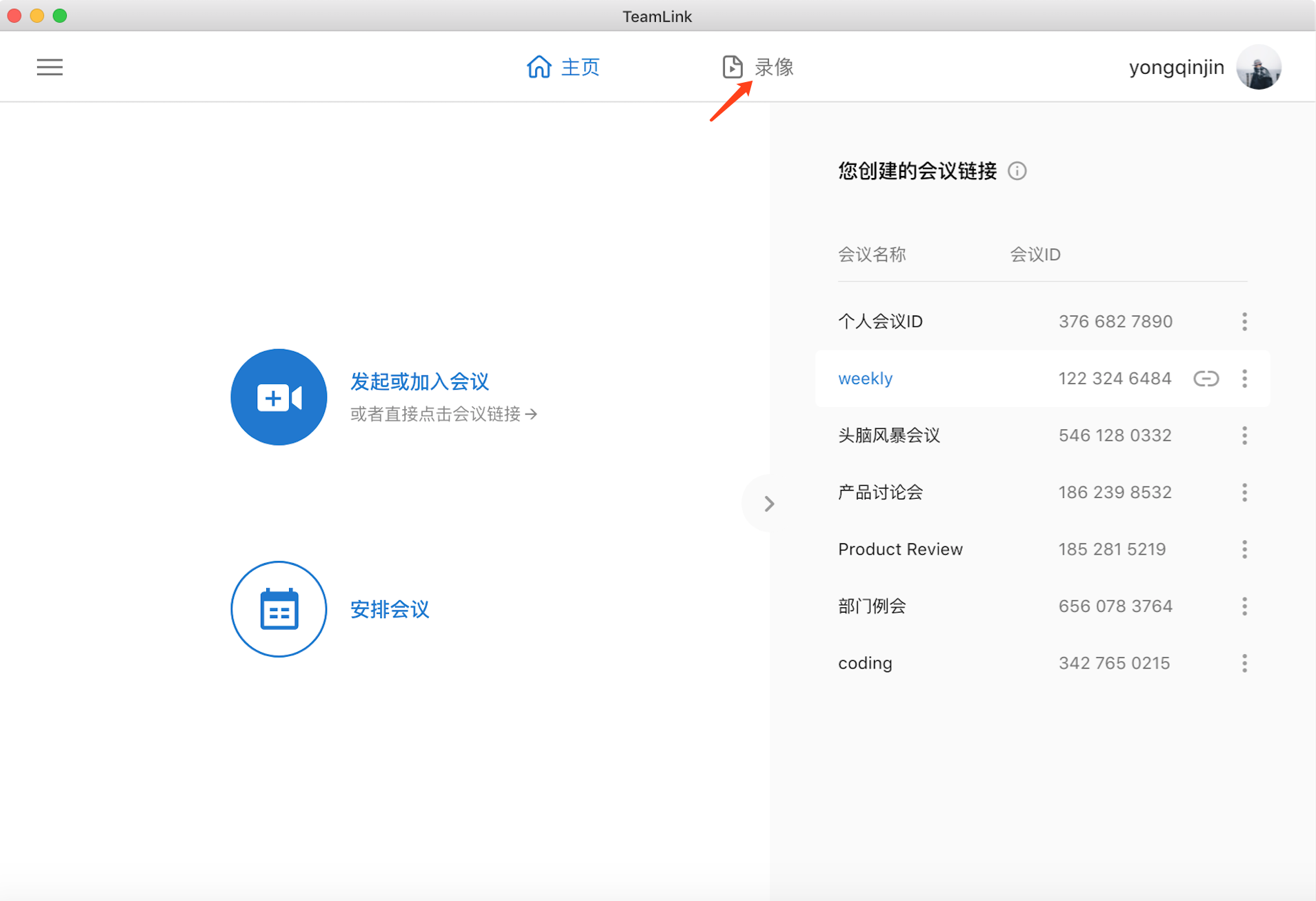Copy the meeting link for weekly

coord(1206,378)
